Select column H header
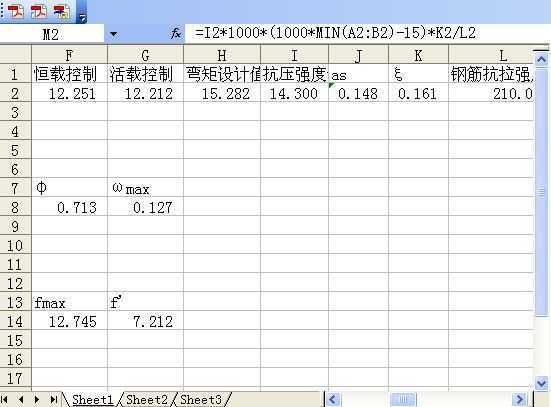The height and width of the screenshot is (407, 551). tap(222, 55)
